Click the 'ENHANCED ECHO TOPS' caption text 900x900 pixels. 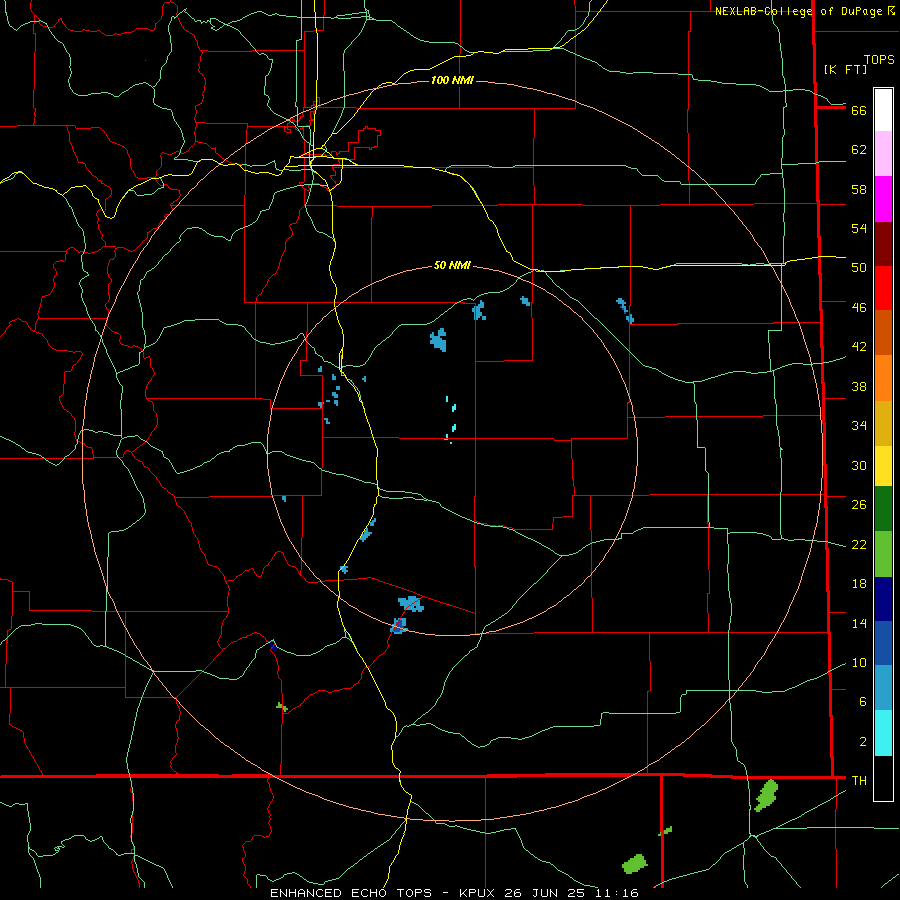(x=351, y=893)
